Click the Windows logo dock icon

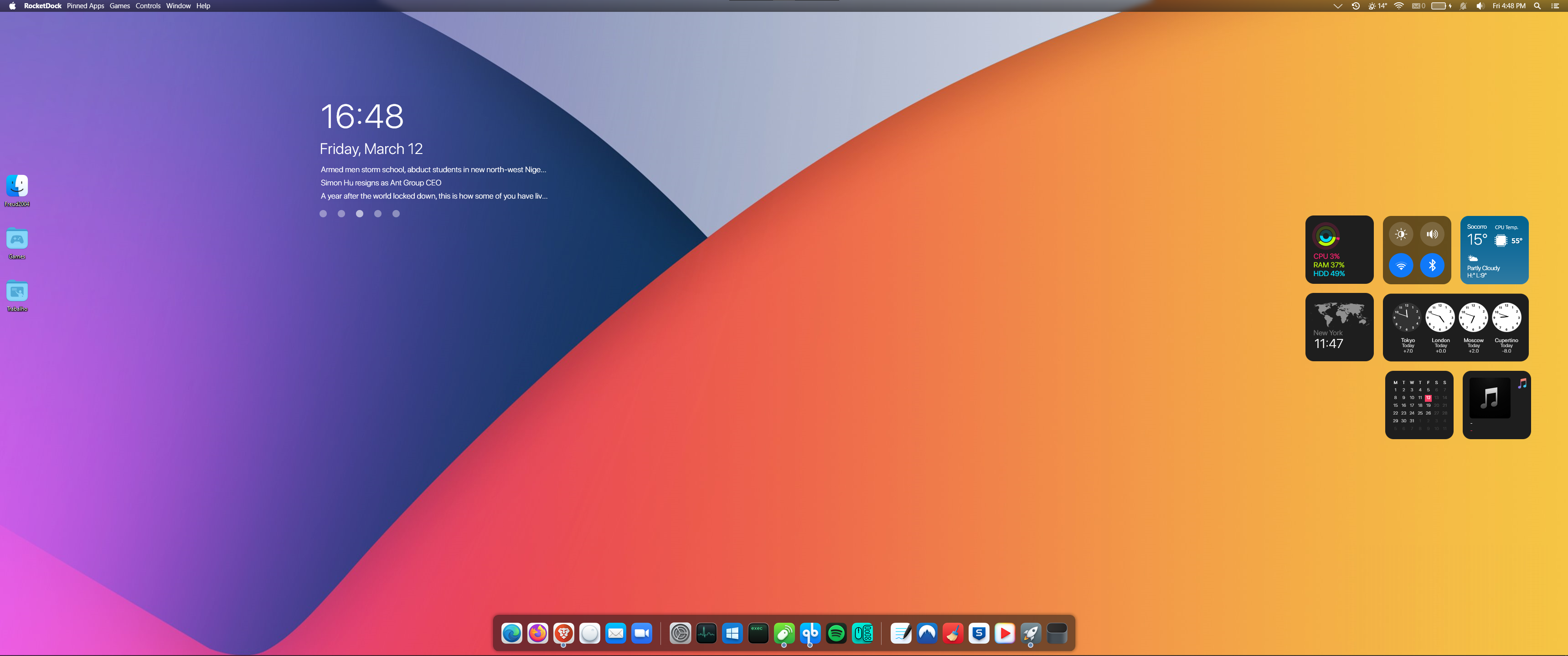(732, 634)
